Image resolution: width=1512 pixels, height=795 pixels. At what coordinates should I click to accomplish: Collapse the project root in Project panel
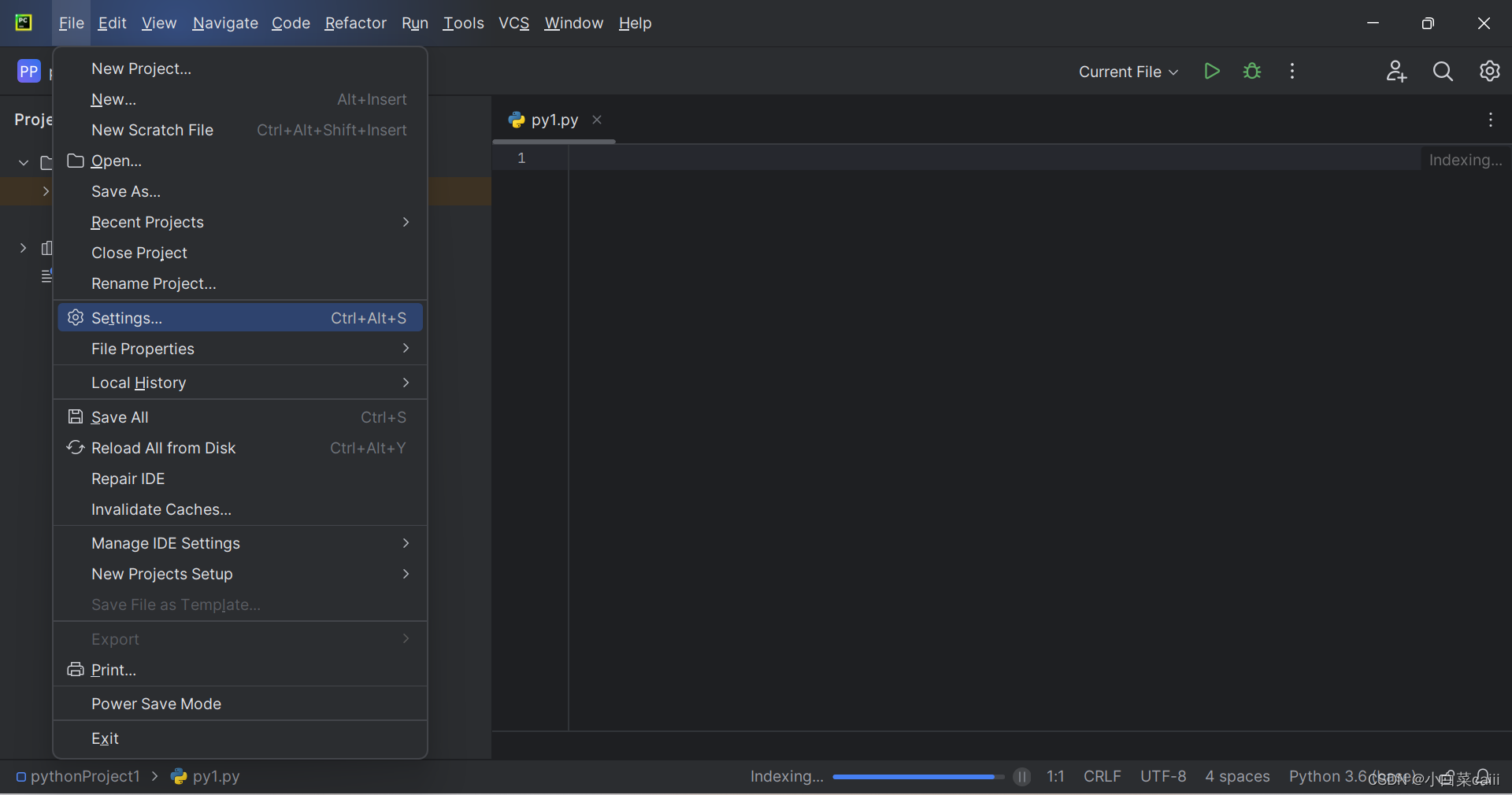tap(22, 163)
